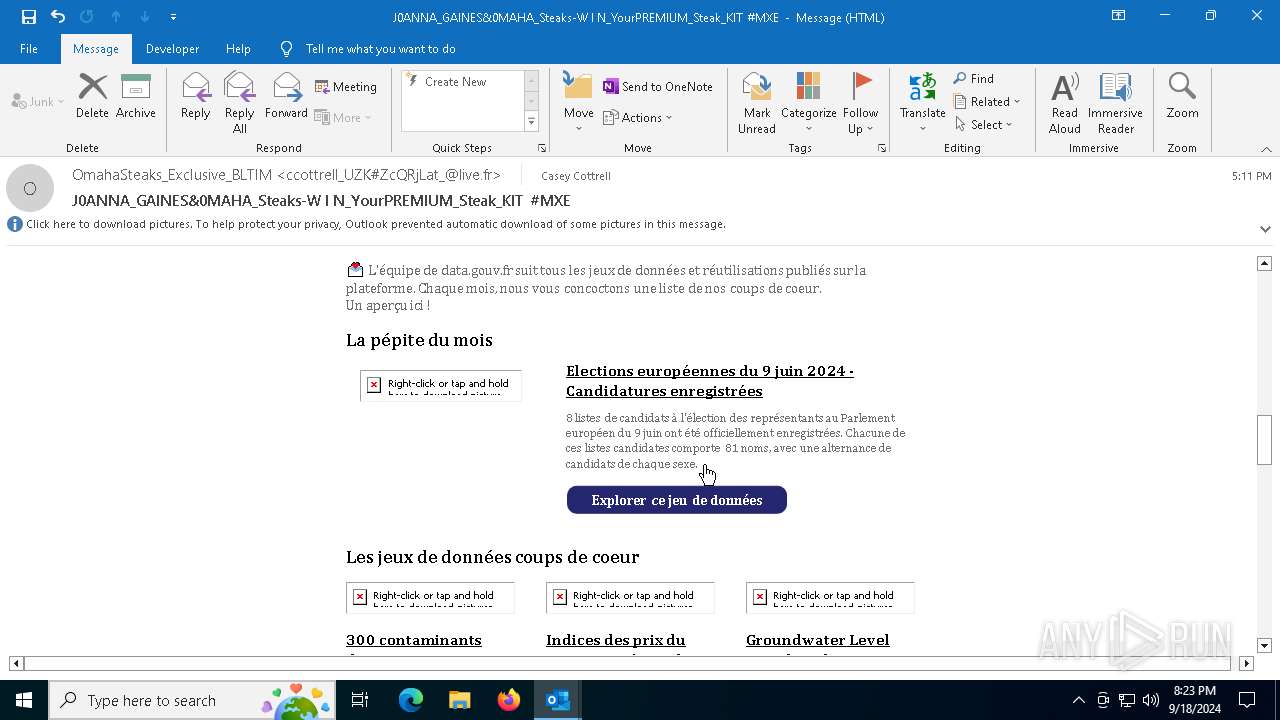Start Read Aloud
Viewport: 1280px width, 720px height.
point(1065,102)
